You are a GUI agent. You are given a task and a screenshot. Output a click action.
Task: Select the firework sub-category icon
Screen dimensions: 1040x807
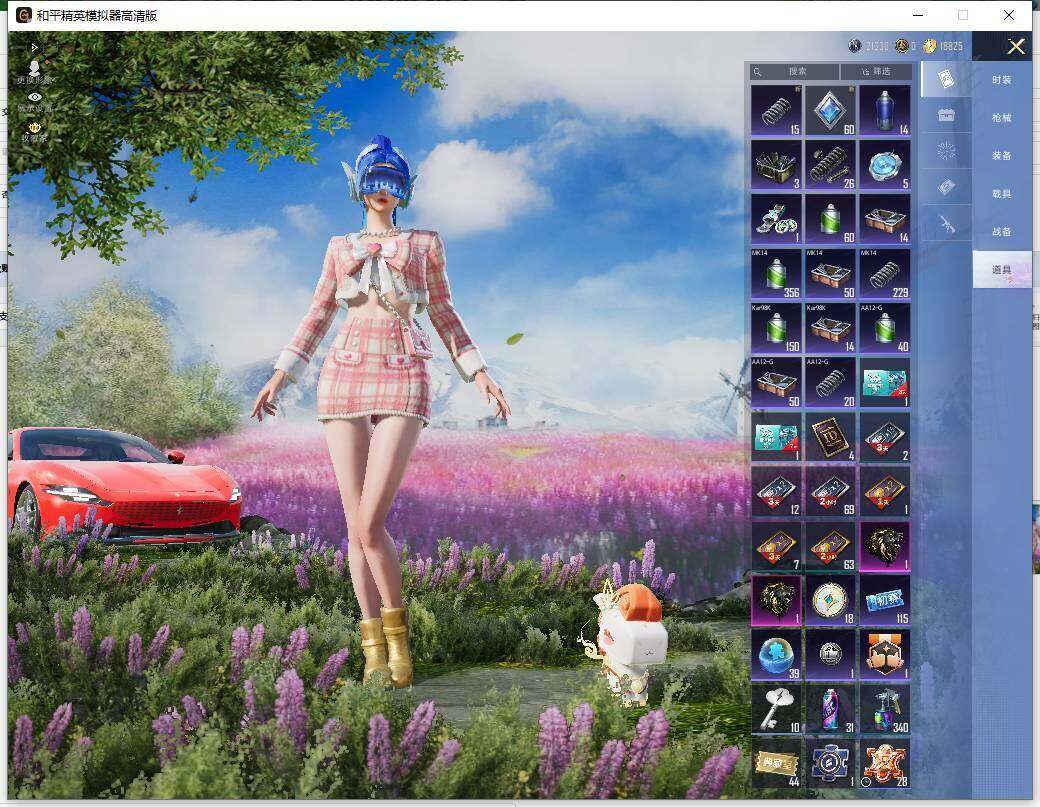[x=946, y=152]
